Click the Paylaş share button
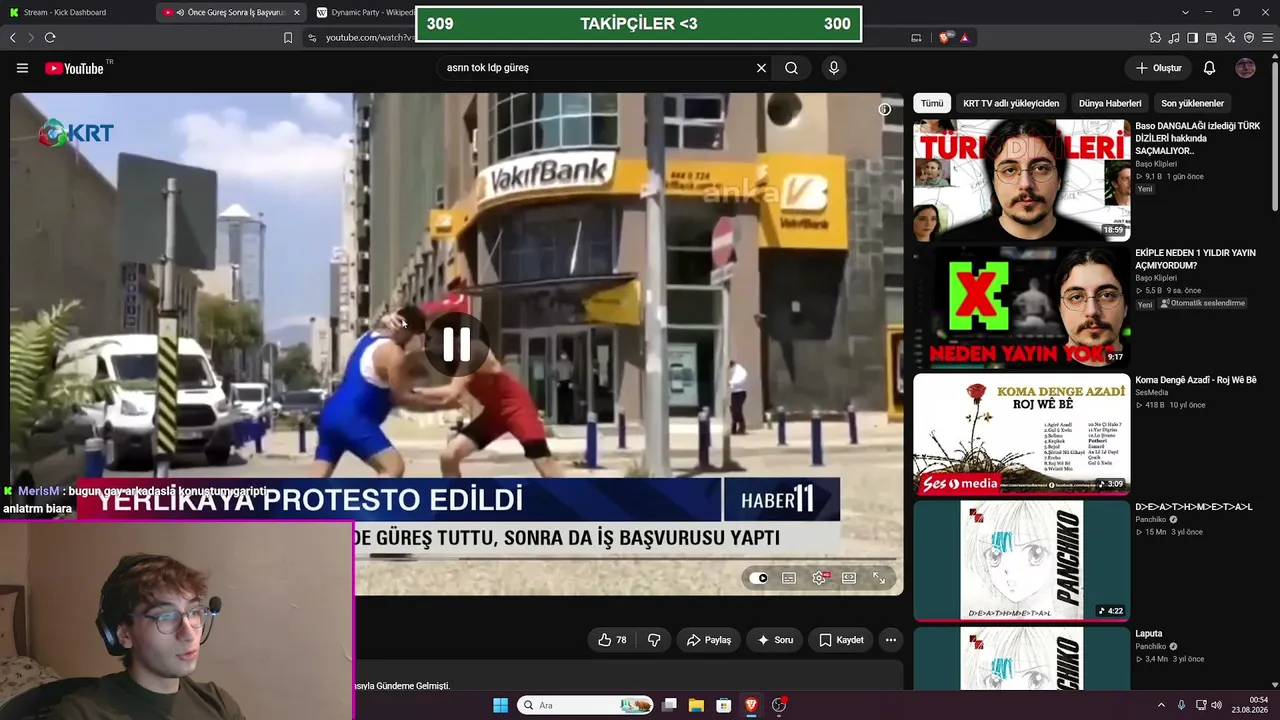Screen dimensions: 1280x720 709,640
